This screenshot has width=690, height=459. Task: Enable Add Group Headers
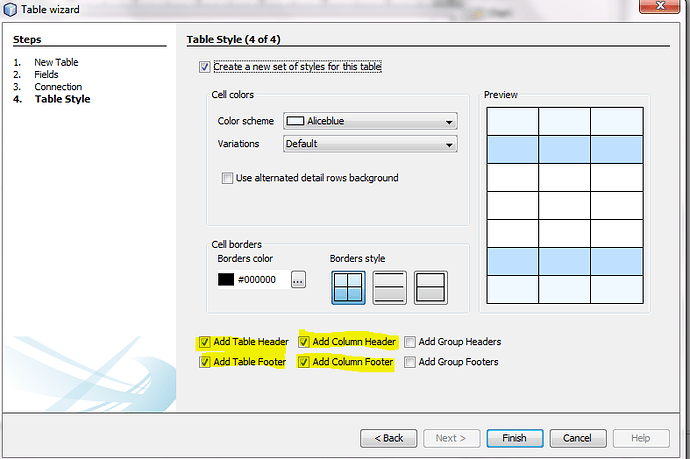[410, 342]
